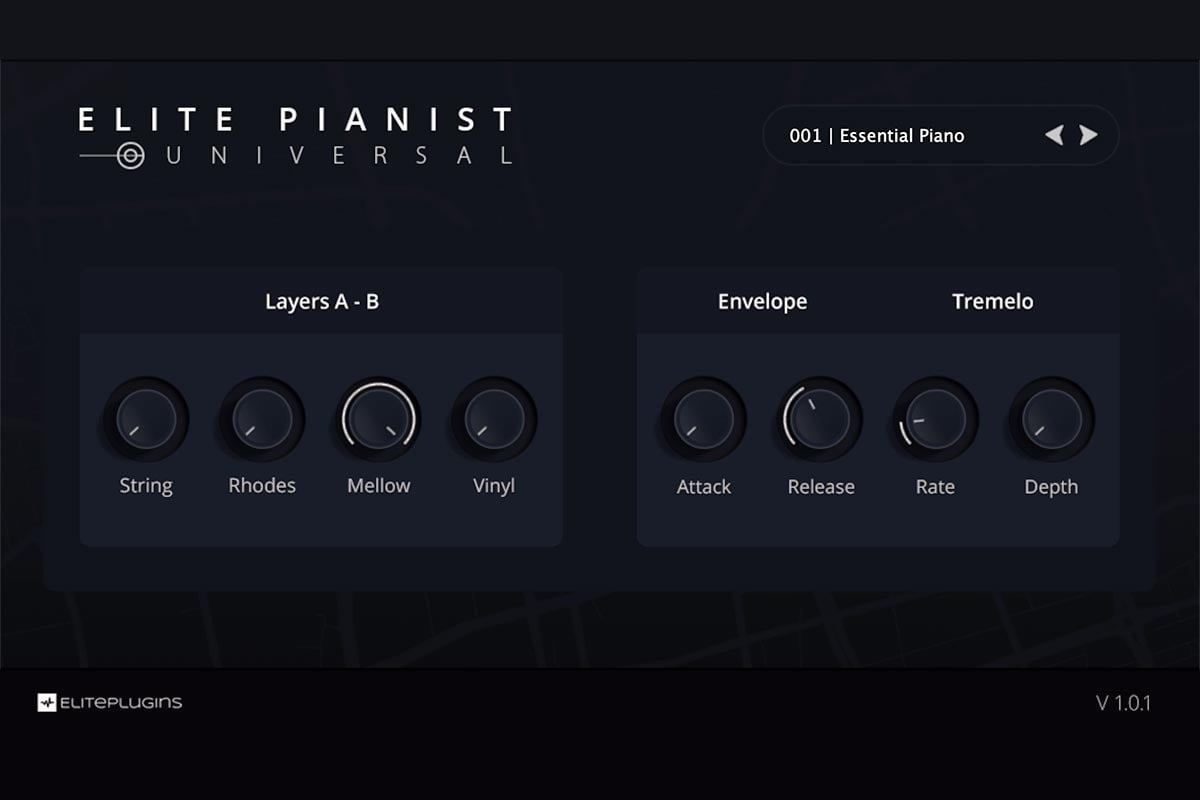The image size is (1200, 800).
Task: Click the Mellow label
Action: point(379,486)
